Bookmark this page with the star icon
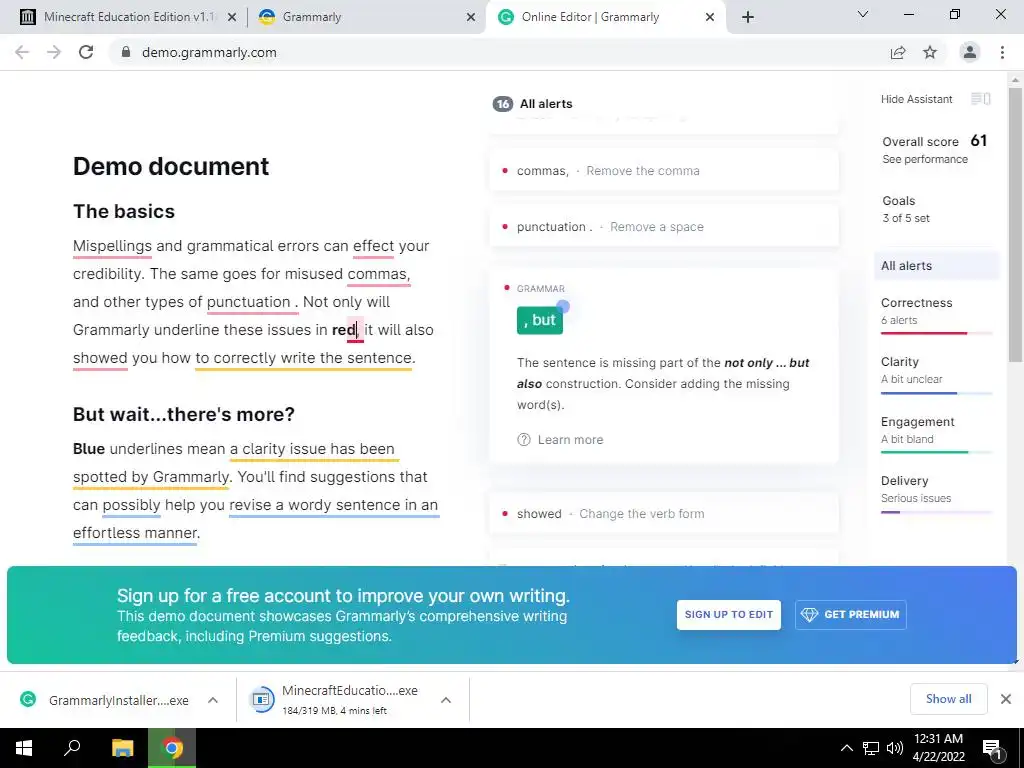 pyautogui.click(x=930, y=52)
